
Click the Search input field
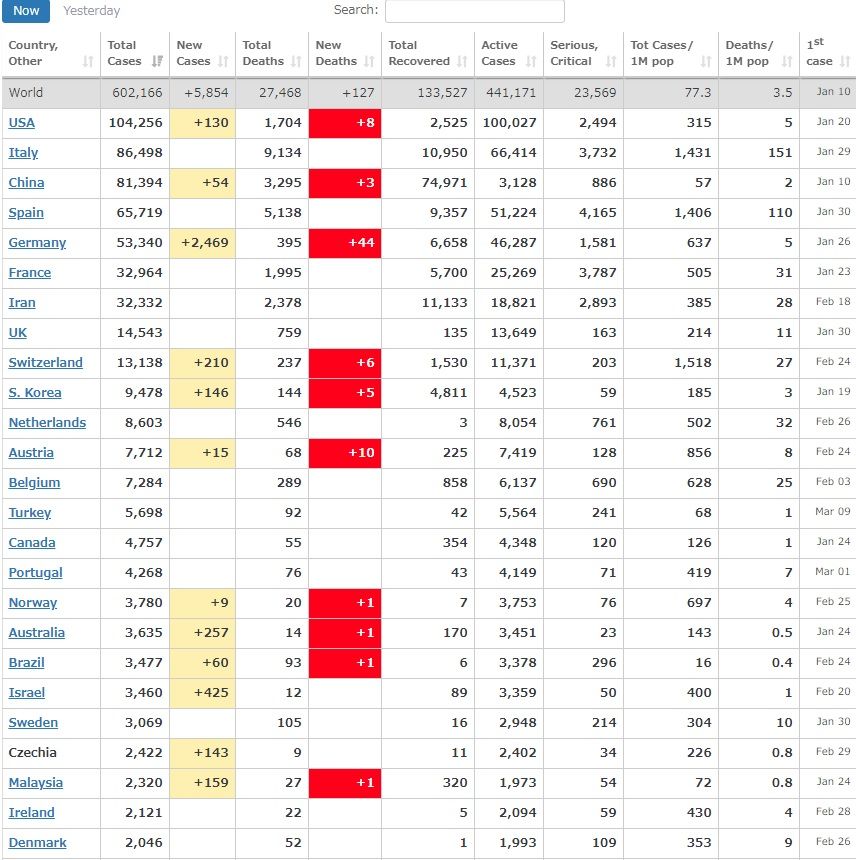tap(474, 11)
